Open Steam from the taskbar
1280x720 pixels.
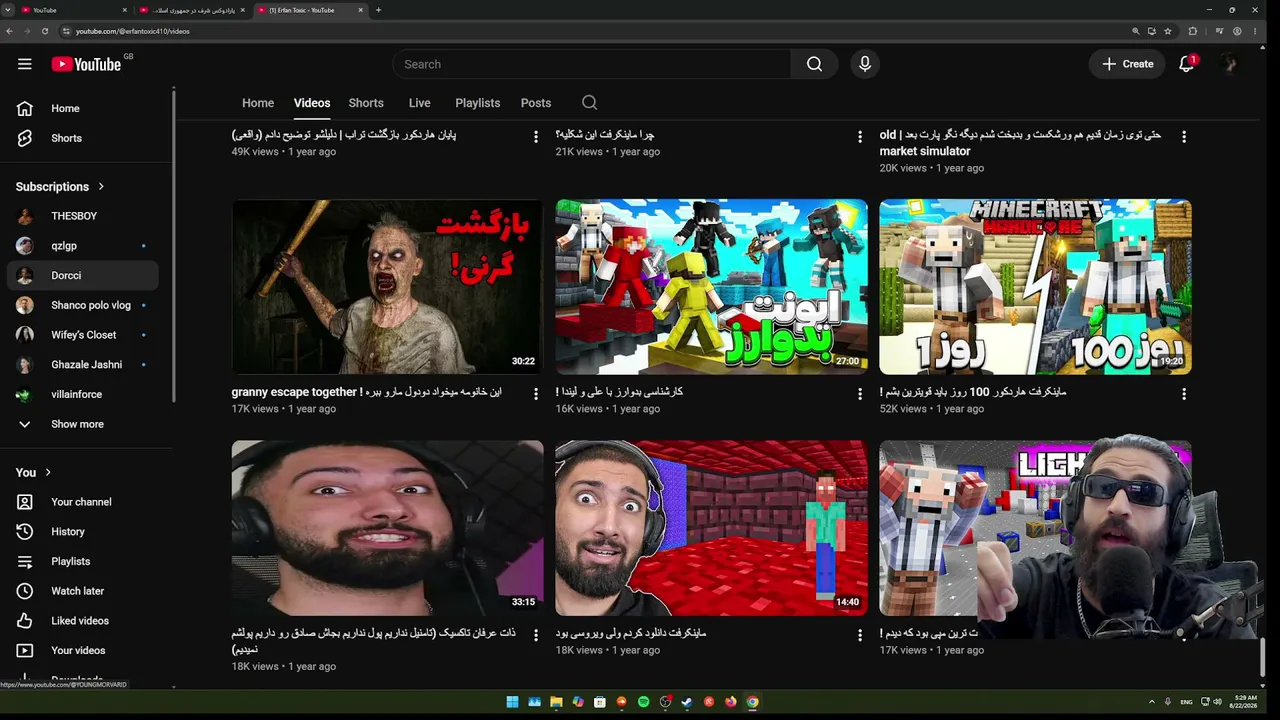687,702
